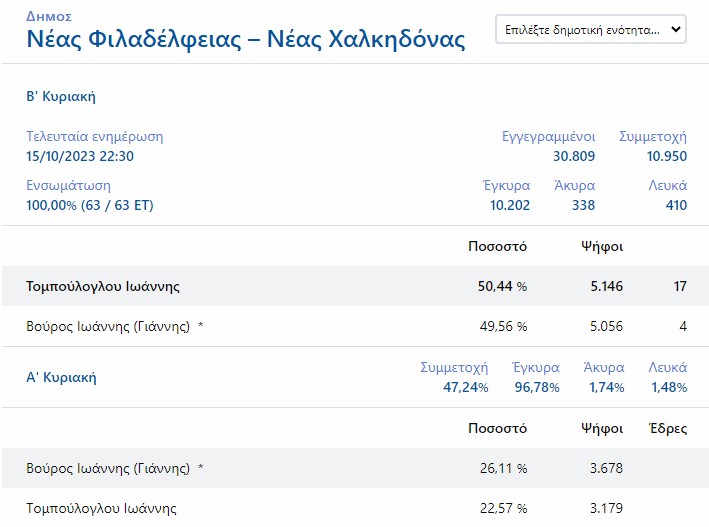Click the registered voters count 30.809
The width and height of the screenshot is (709, 527).
coord(574,156)
